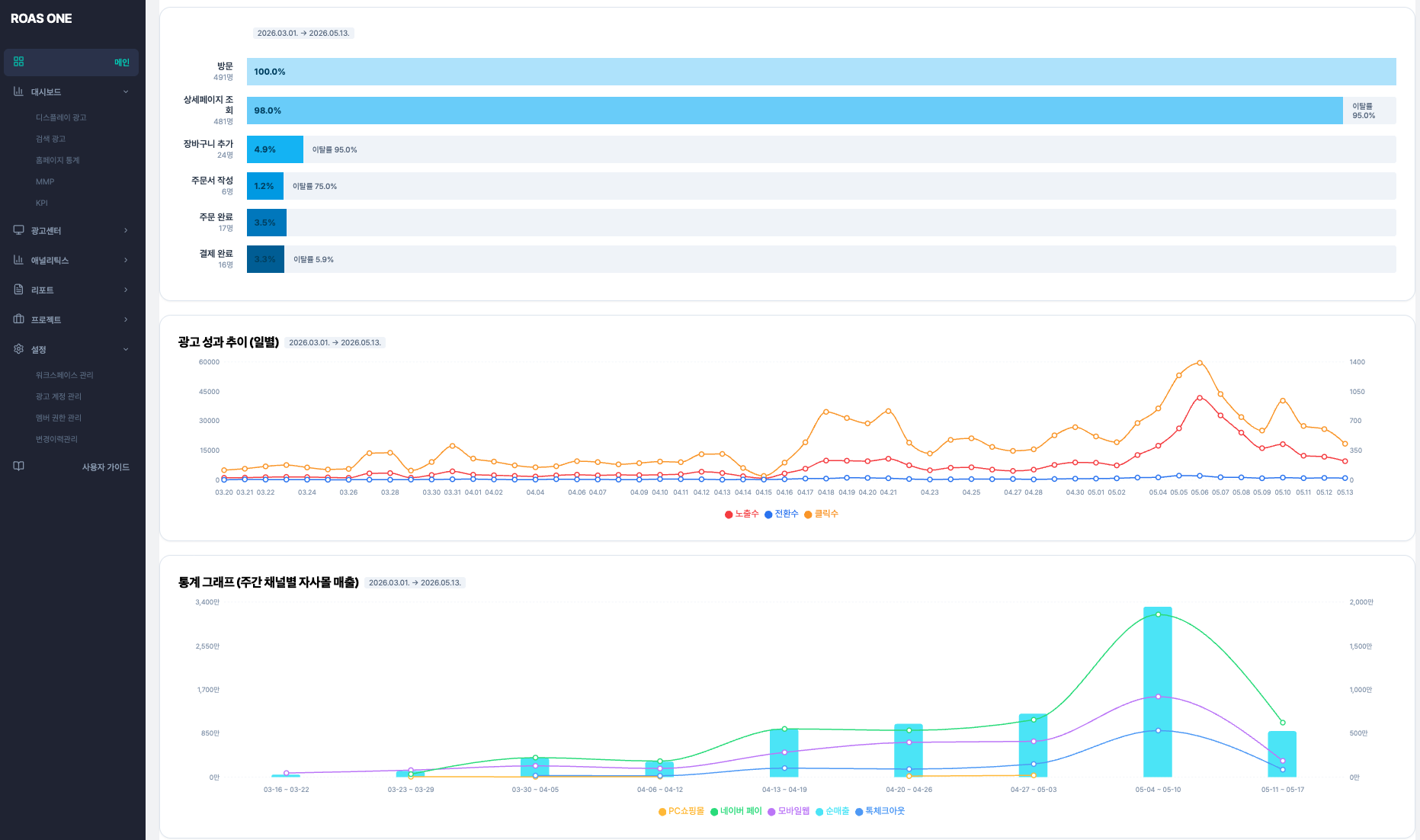The height and width of the screenshot is (840, 1420).
Task: Click the 04-13 ~ 04-19 weekly bar
Action: click(784, 753)
